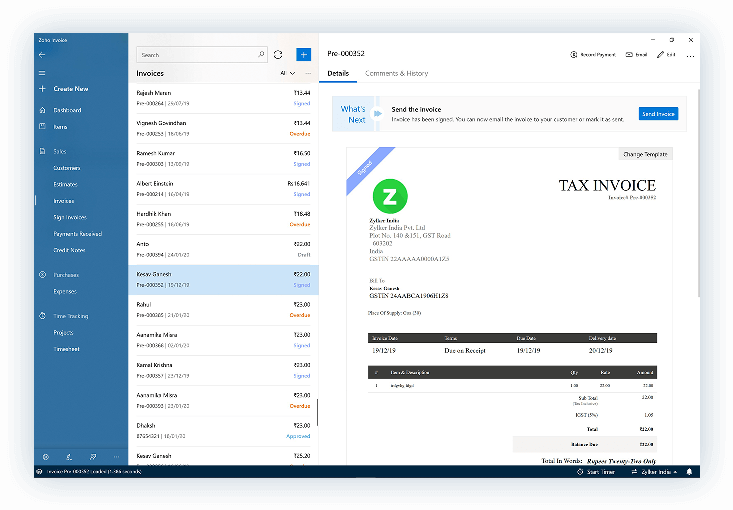Click the Change Template button
This screenshot has height=510, width=733.
[x=645, y=154]
